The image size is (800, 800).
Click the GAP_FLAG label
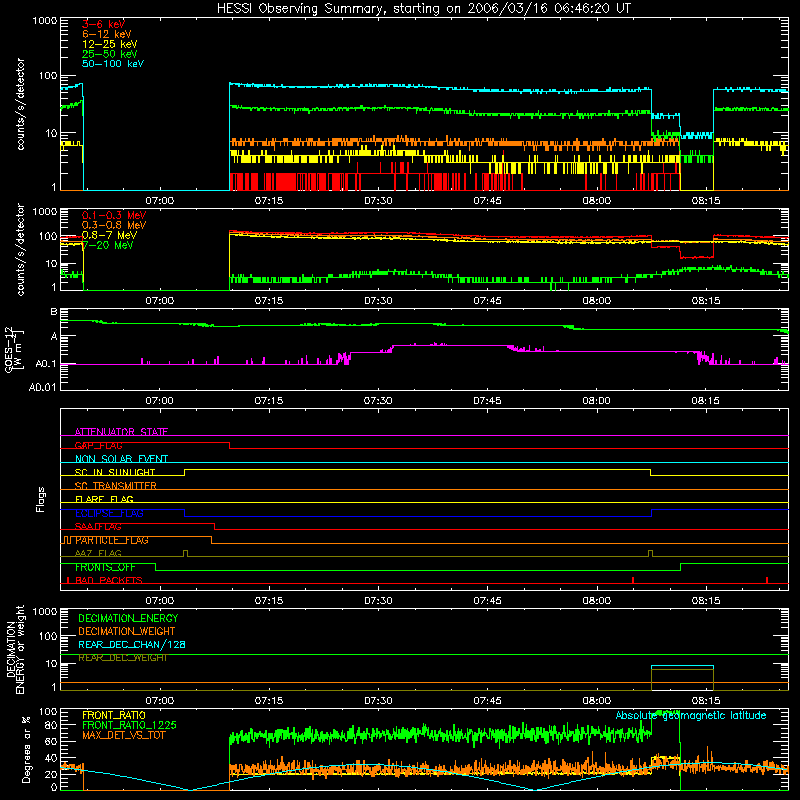(98, 445)
